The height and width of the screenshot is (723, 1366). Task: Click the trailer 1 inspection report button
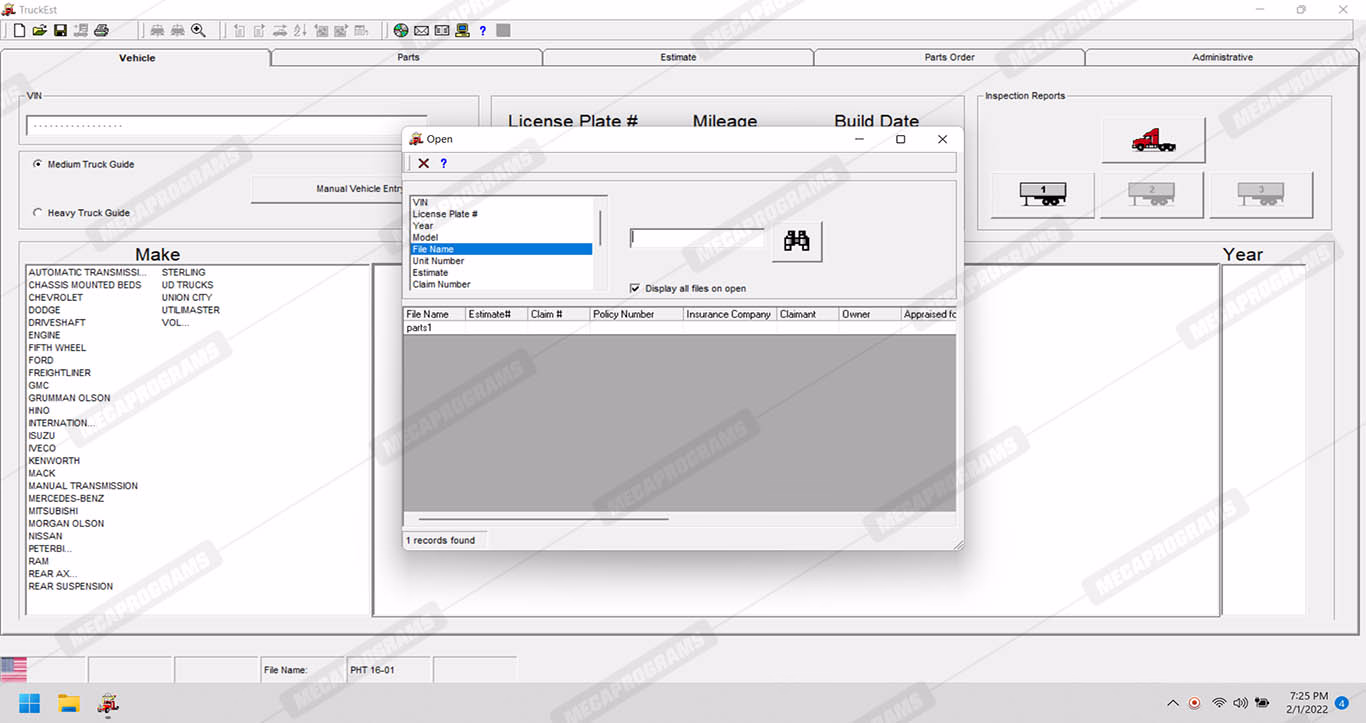[1043, 194]
